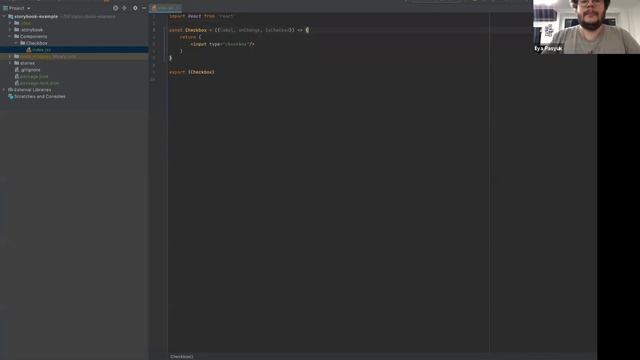Expand the stories folder arrow
The width and height of the screenshot is (640, 360).
point(10,63)
